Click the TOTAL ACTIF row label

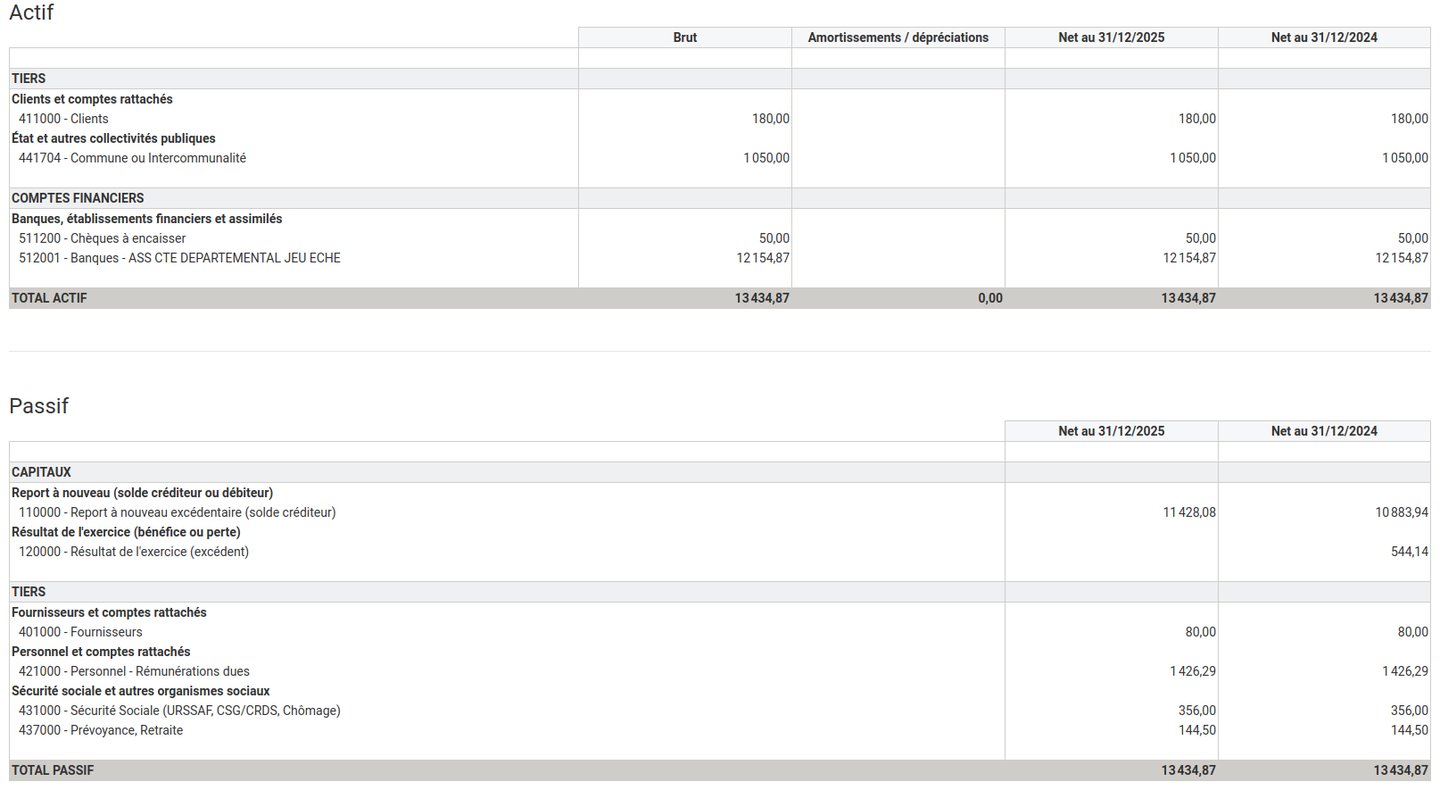pyautogui.click(x=49, y=298)
